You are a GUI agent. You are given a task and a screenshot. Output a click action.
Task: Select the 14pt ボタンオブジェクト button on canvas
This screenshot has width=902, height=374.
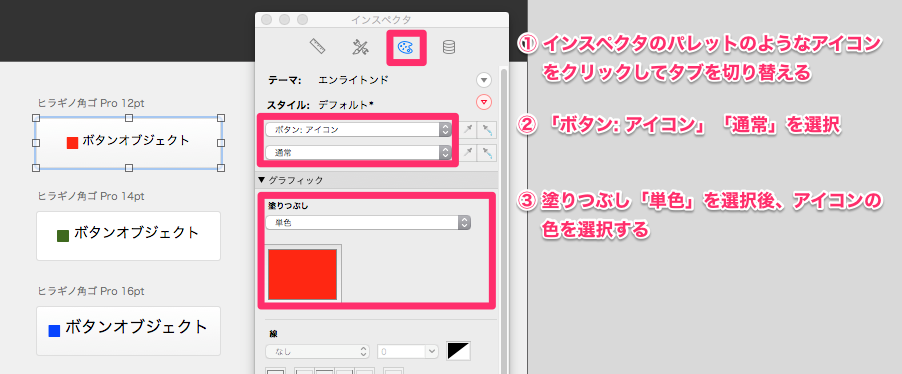pos(128,235)
